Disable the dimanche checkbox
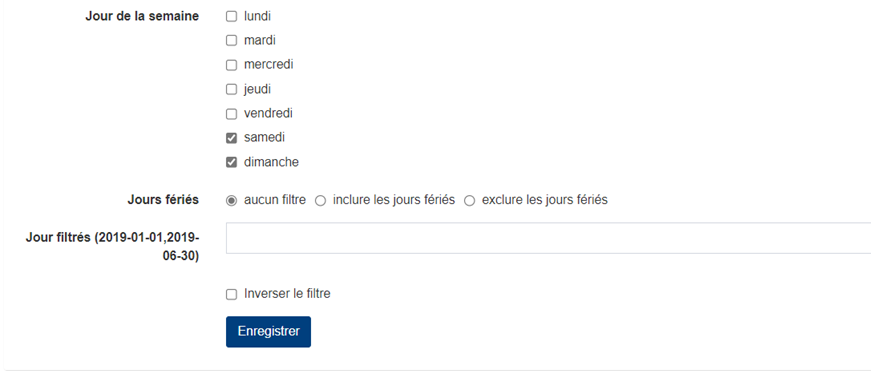The height and width of the screenshot is (371, 871). coord(231,163)
